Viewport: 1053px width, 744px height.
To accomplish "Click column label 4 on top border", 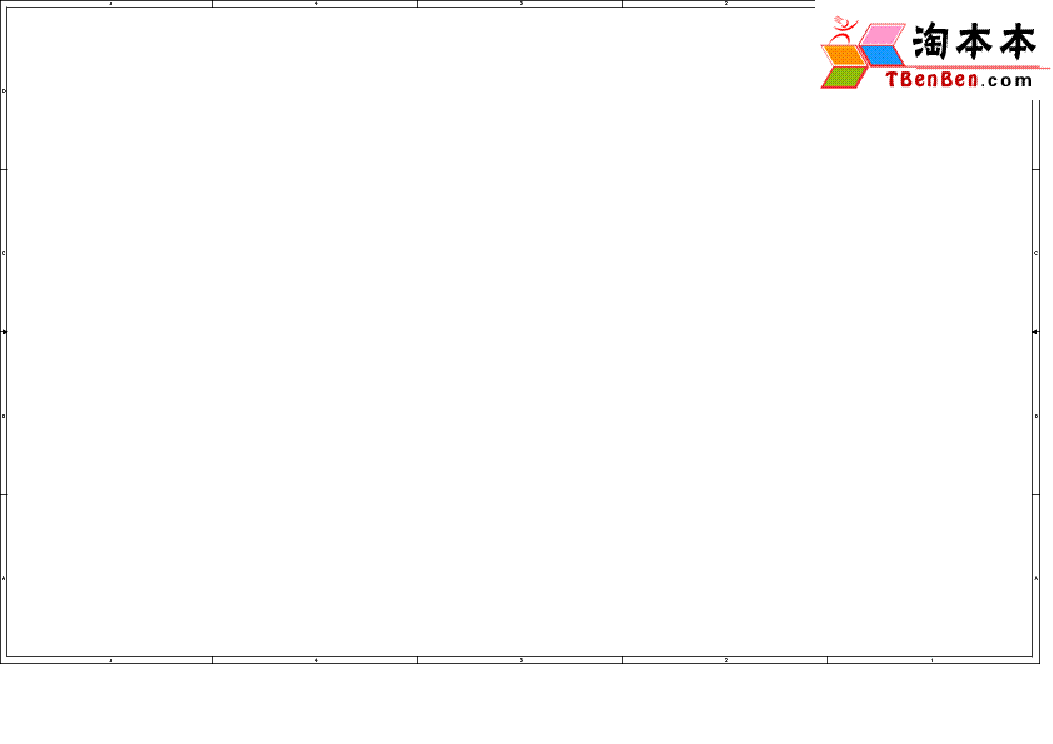I will pos(316,4).
